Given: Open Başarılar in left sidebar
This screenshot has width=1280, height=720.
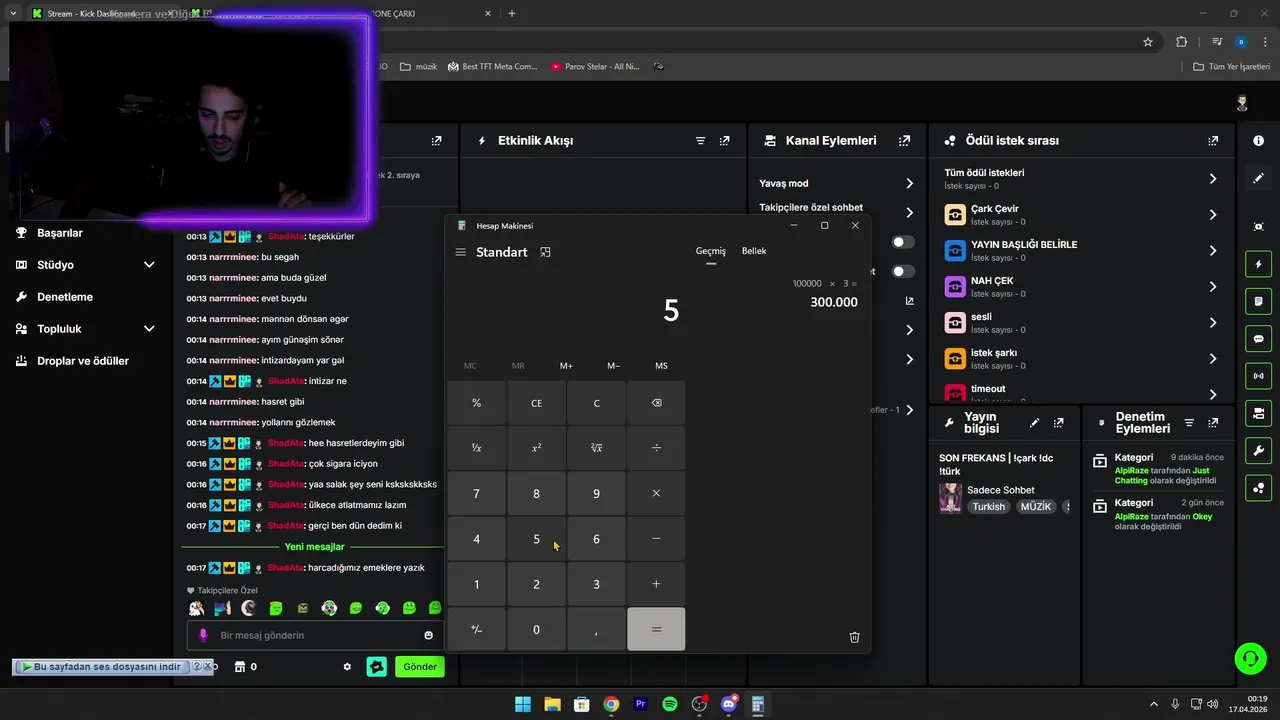Looking at the screenshot, I should (x=60, y=233).
